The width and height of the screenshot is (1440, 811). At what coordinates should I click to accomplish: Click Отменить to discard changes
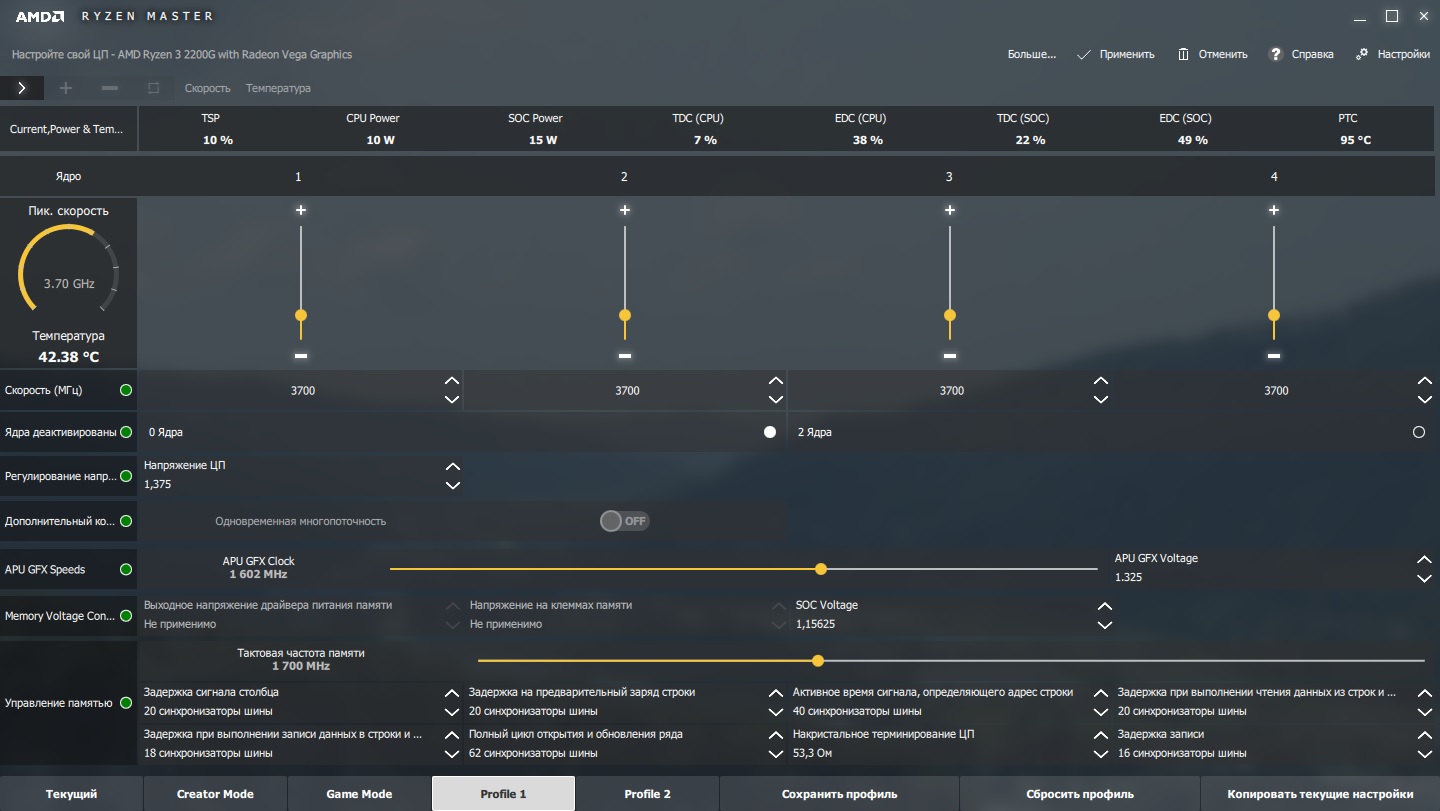pos(1212,54)
